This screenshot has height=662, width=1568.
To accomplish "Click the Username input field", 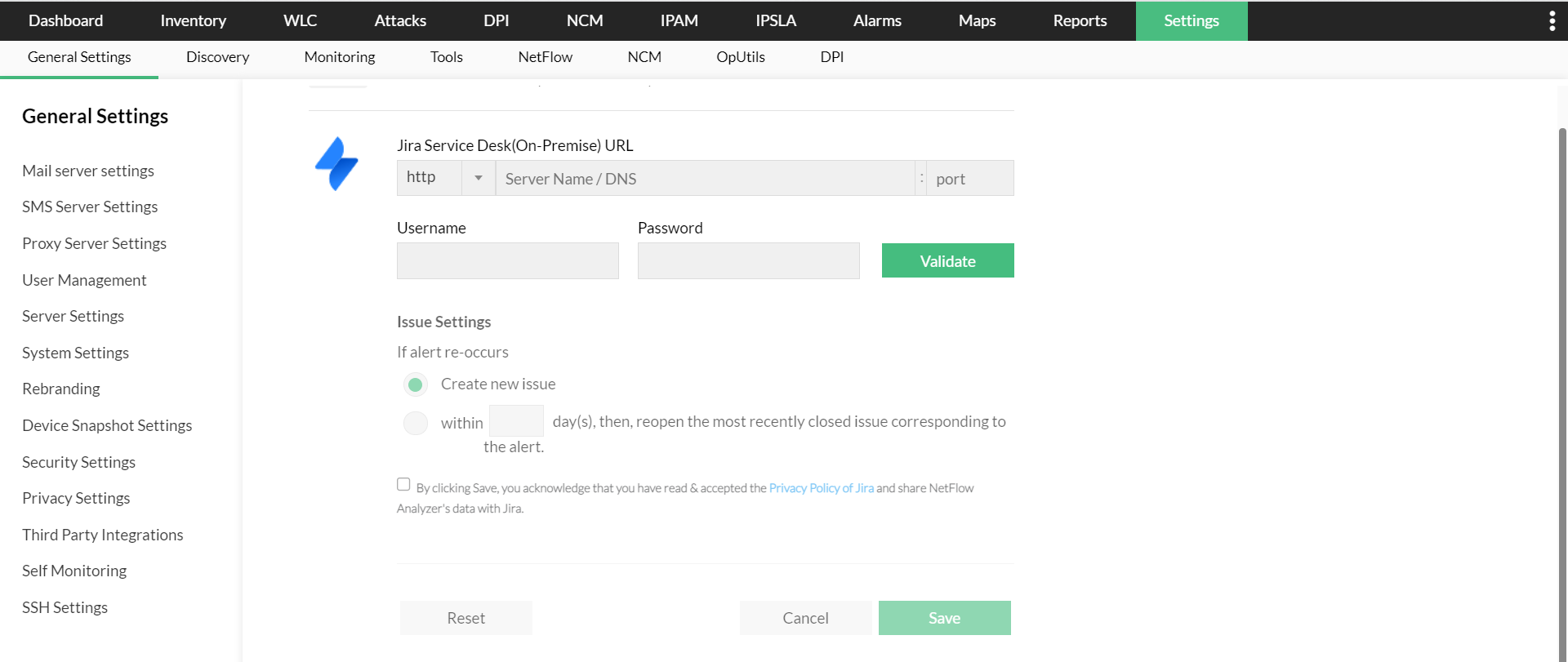I will coord(507,261).
